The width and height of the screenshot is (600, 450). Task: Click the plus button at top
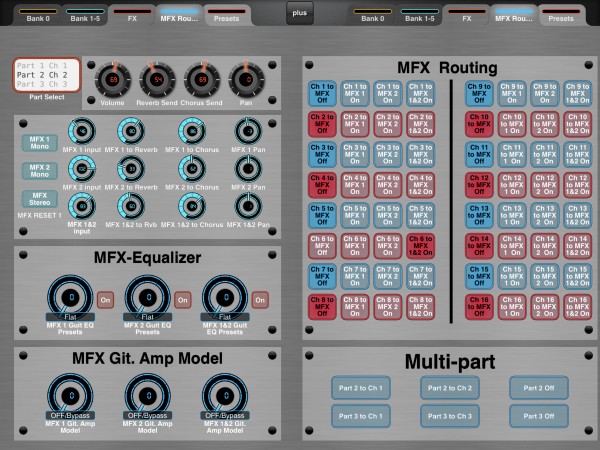pos(300,13)
